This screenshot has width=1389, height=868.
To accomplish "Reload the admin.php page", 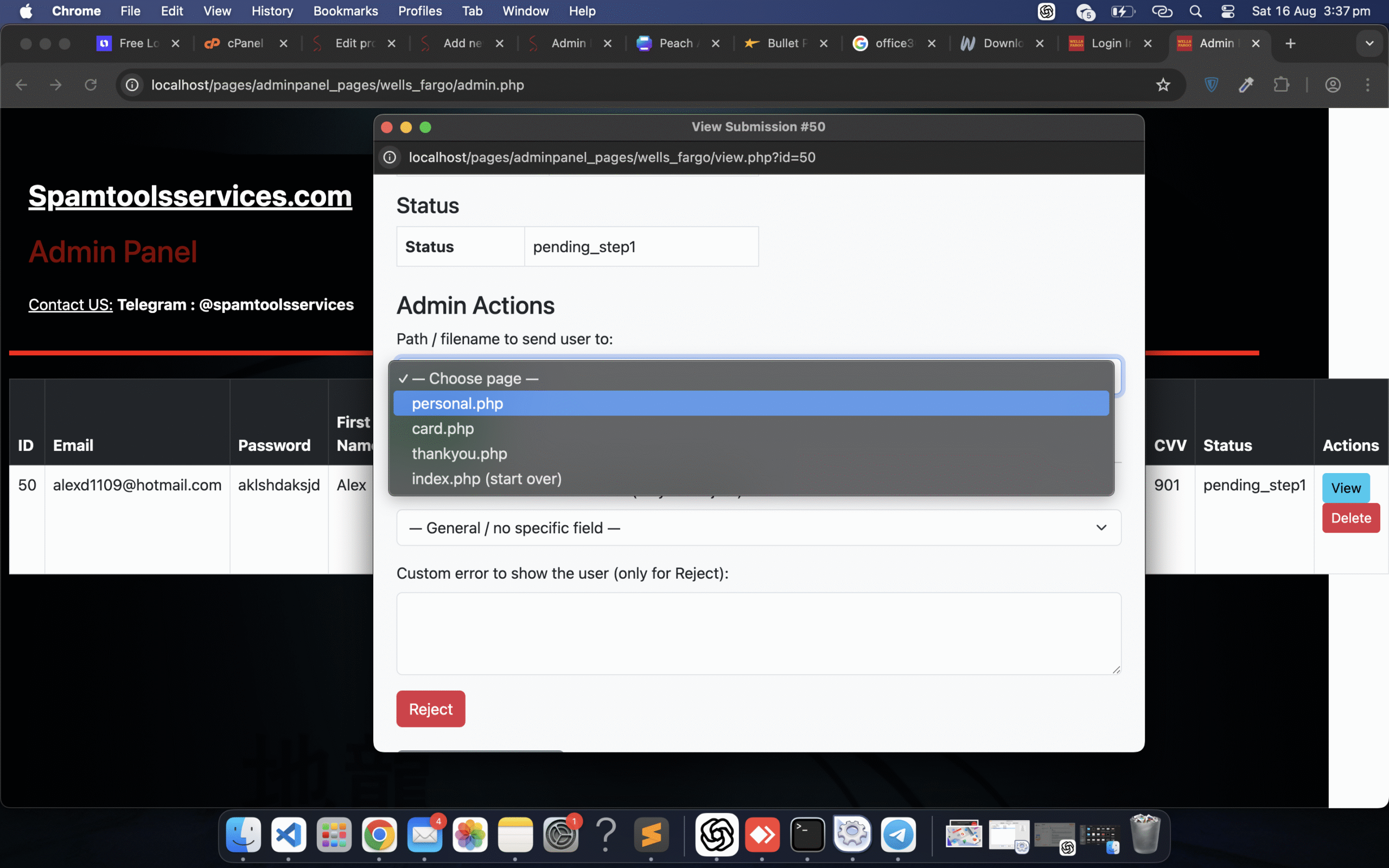I will coord(91,85).
